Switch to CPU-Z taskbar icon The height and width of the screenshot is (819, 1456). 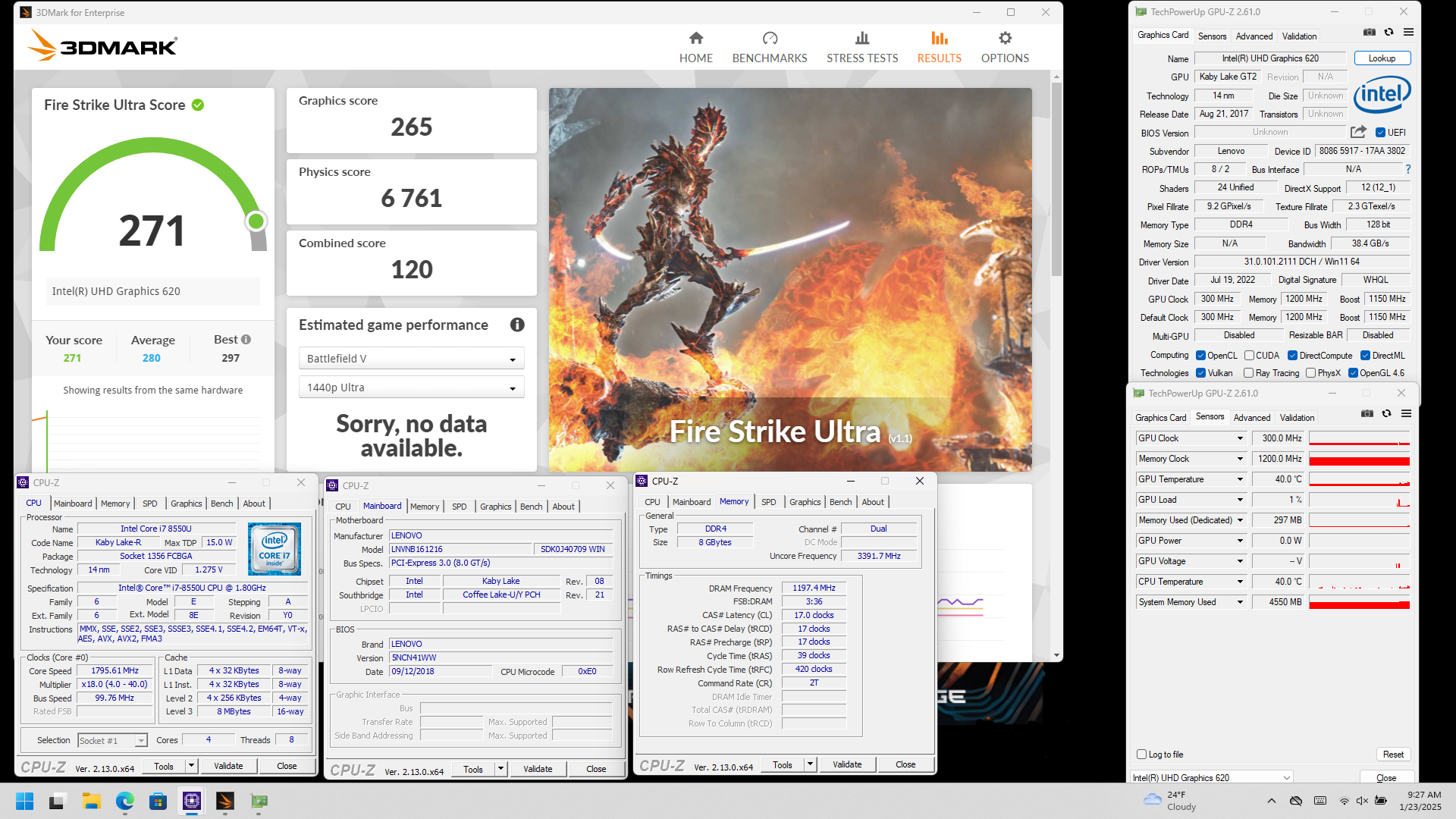point(191,801)
